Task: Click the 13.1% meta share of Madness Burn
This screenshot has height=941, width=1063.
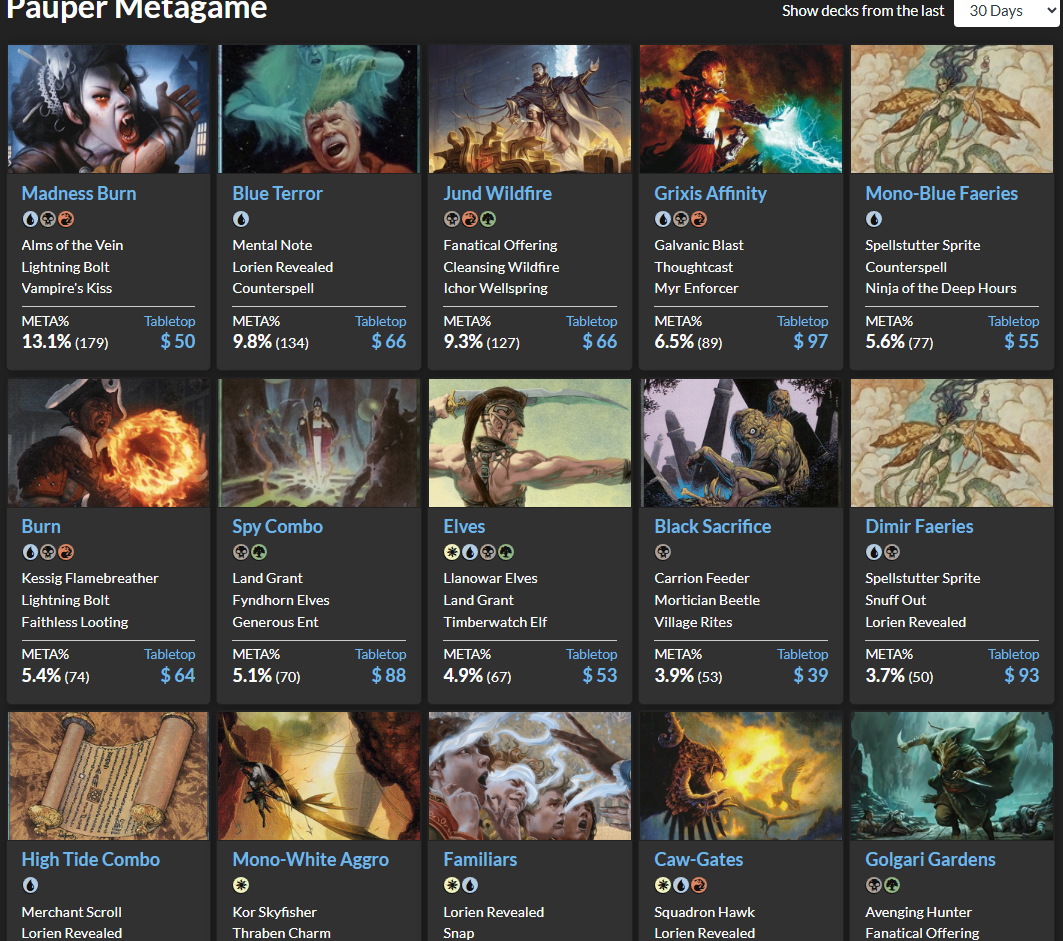Action: pyautogui.click(x=46, y=341)
